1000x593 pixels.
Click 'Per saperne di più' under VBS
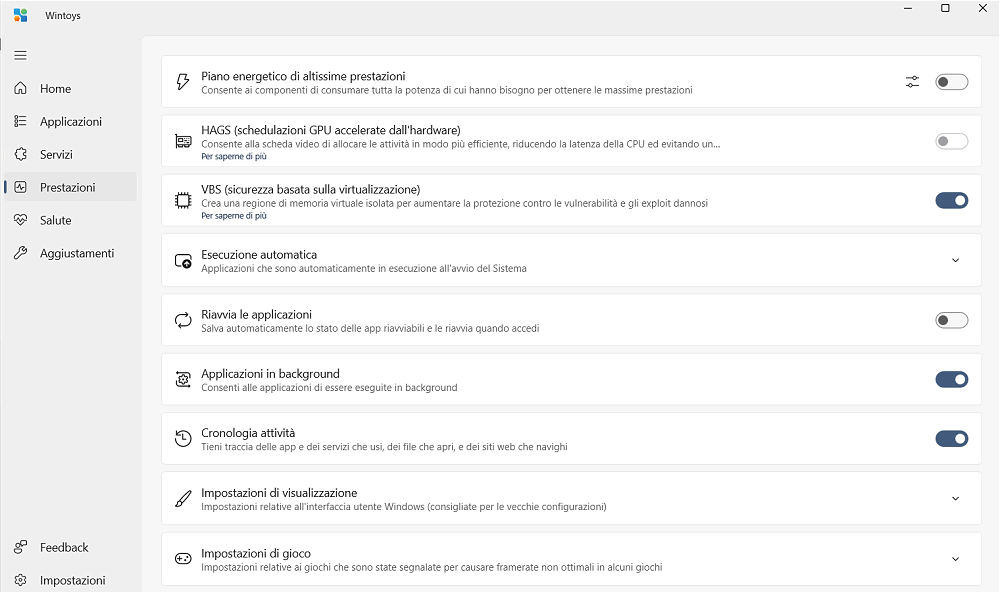click(x=234, y=216)
